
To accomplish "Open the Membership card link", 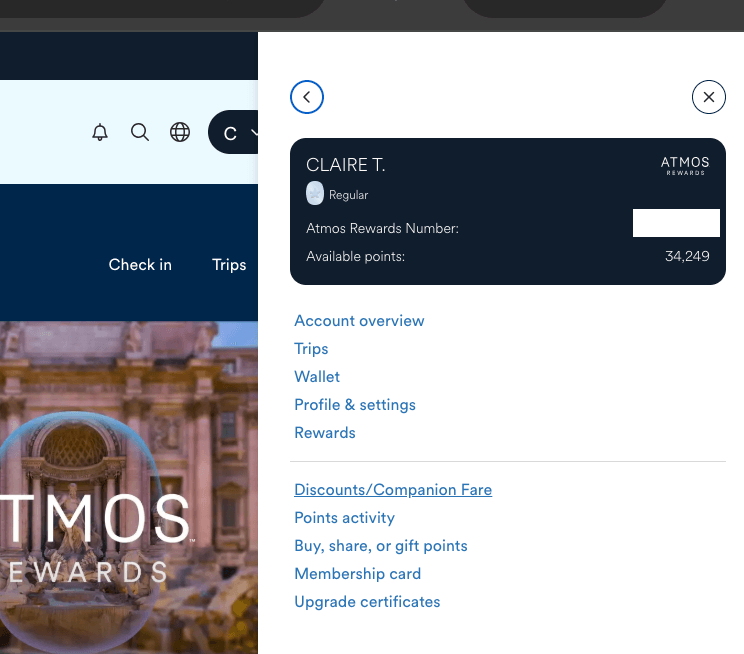I will [357, 574].
